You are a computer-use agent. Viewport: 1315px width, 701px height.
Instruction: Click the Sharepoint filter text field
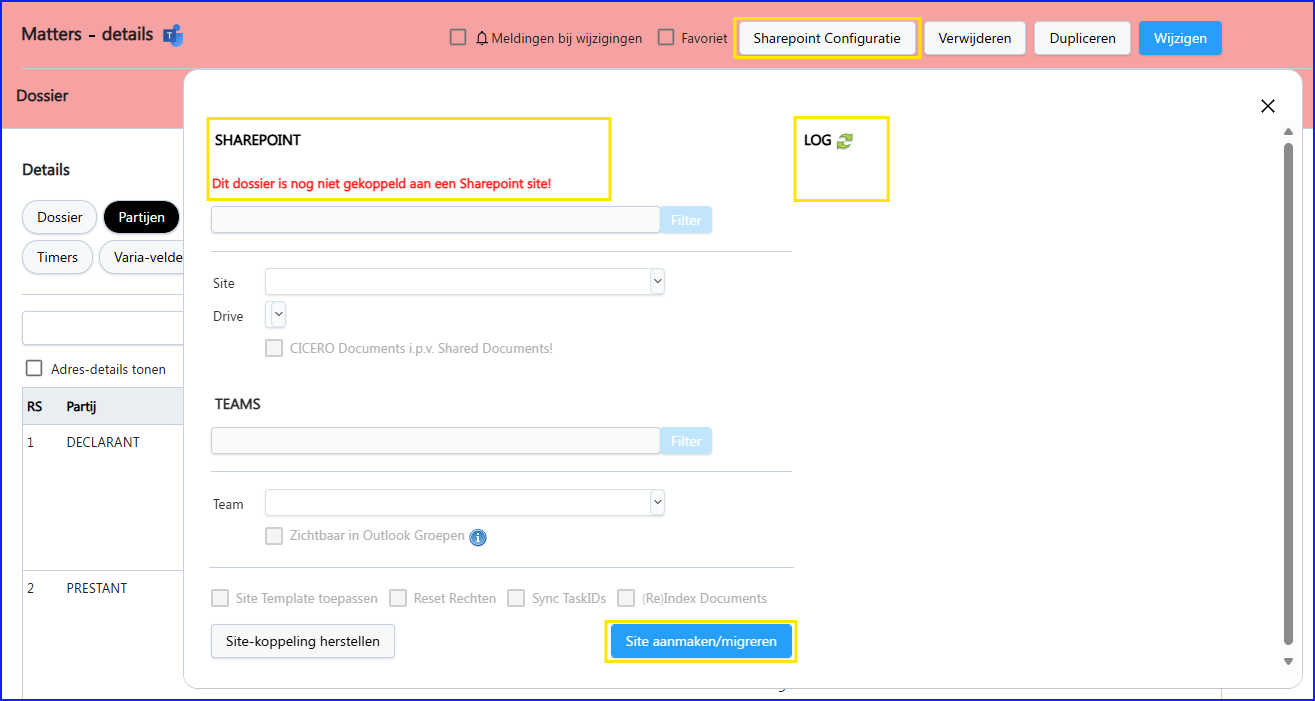(x=435, y=220)
